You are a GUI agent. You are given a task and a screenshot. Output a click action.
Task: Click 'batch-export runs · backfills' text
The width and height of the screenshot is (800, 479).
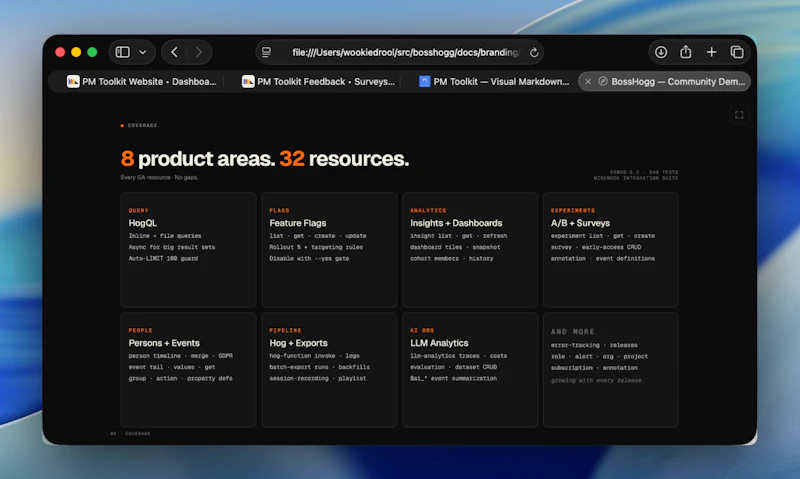tap(319, 367)
